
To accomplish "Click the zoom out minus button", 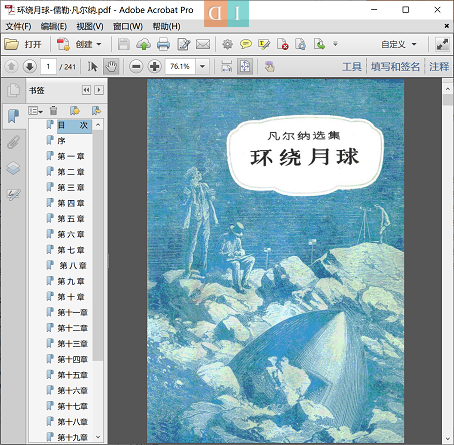I will [136, 67].
